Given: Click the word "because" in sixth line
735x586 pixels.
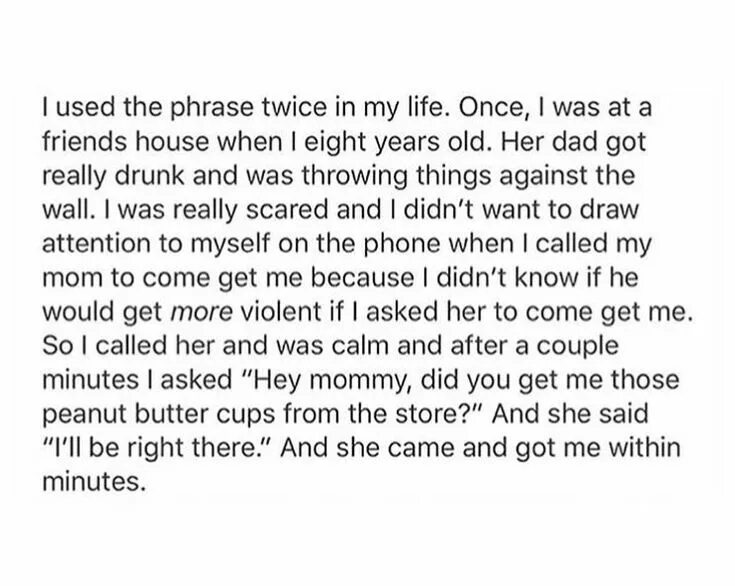Looking at the screenshot, I should tap(362, 278).
